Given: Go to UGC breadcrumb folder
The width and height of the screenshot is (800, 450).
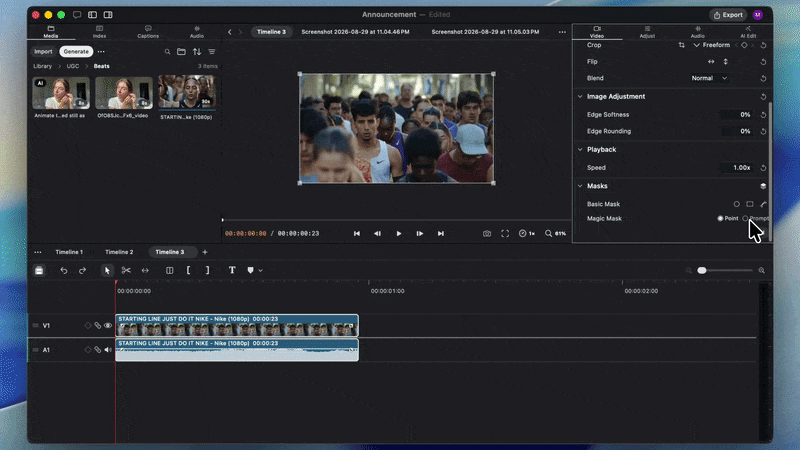Looking at the screenshot, I should click(73, 66).
